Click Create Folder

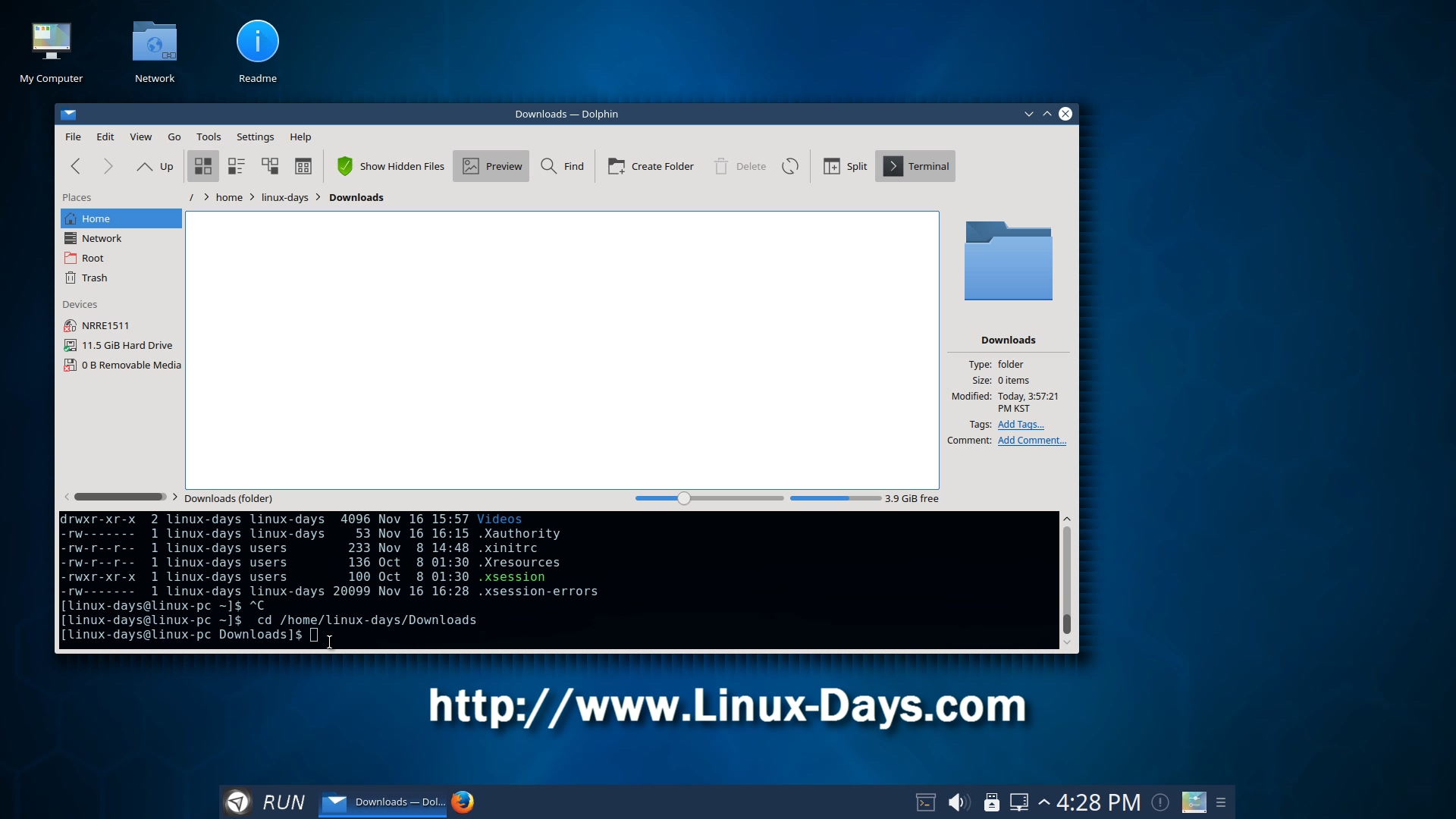pyautogui.click(x=651, y=166)
